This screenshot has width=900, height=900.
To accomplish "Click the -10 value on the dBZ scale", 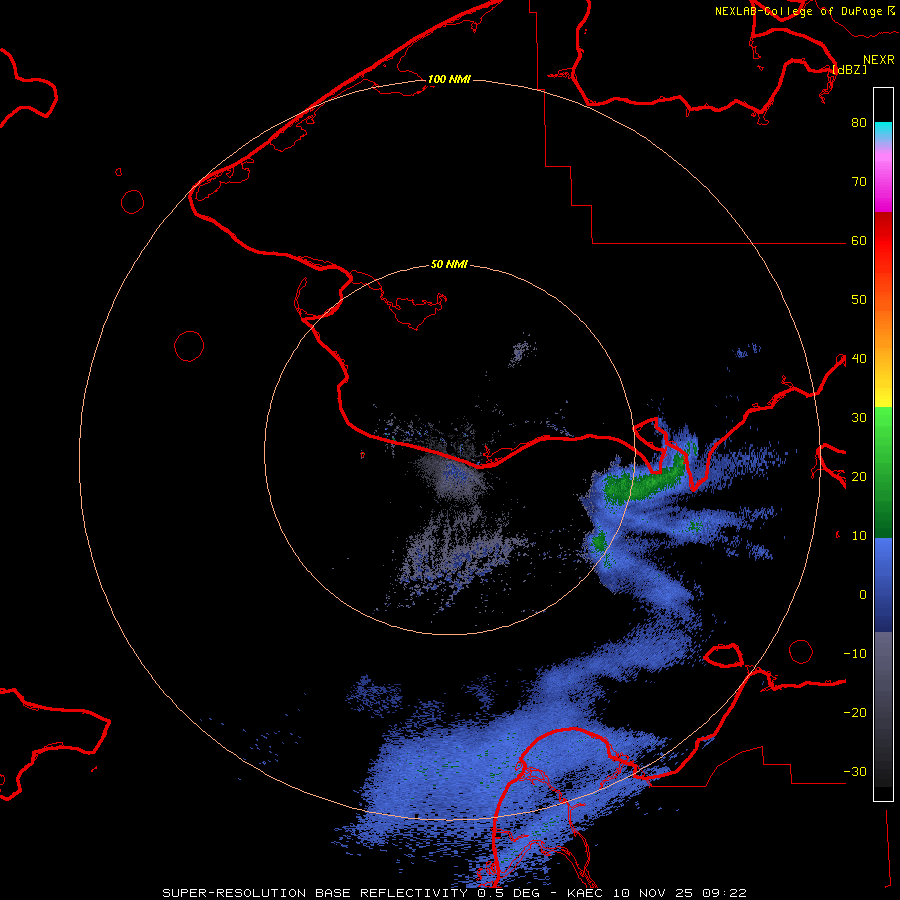I will coord(855,654).
